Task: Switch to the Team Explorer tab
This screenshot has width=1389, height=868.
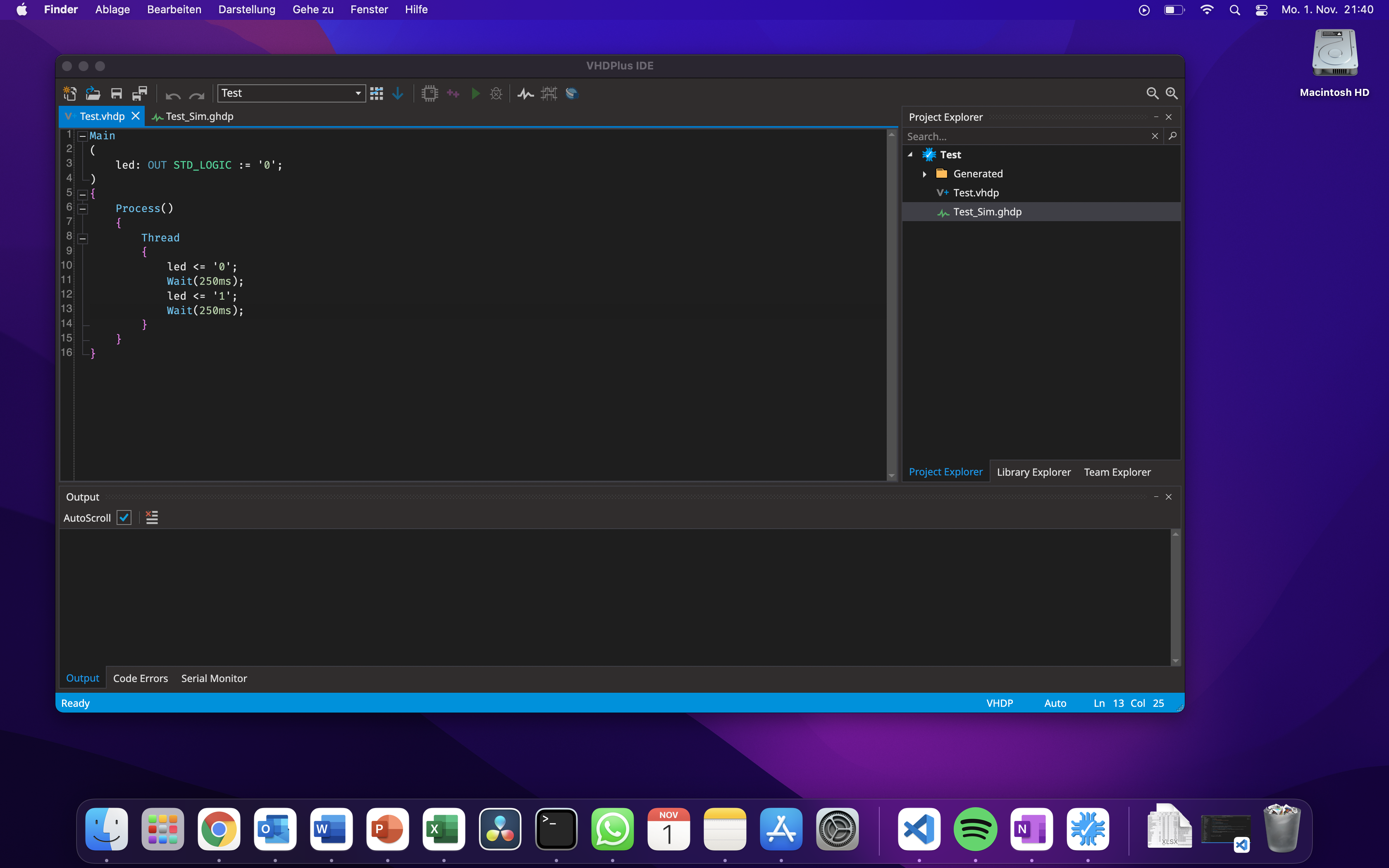Action: click(1117, 472)
